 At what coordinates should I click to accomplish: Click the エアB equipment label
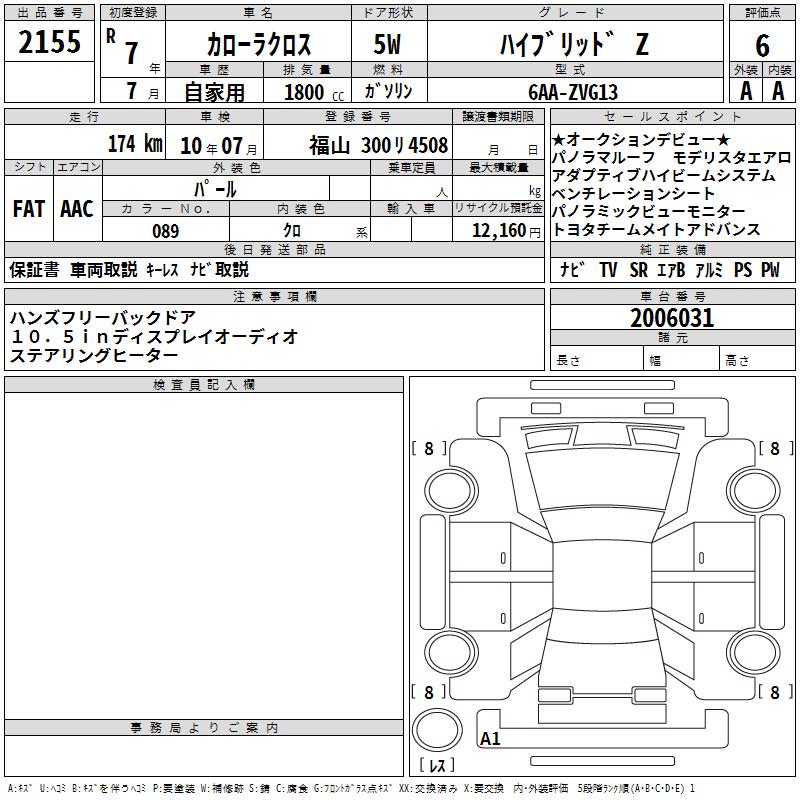671,269
